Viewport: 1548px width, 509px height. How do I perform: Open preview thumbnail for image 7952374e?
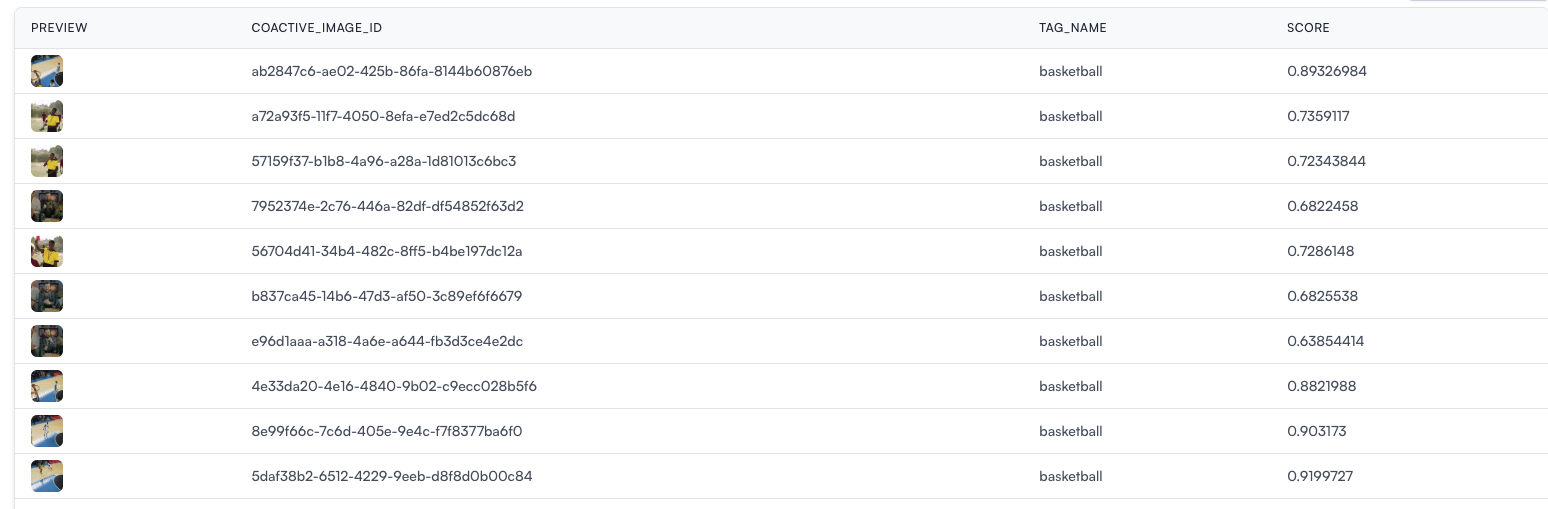click(x=47, y=206)
